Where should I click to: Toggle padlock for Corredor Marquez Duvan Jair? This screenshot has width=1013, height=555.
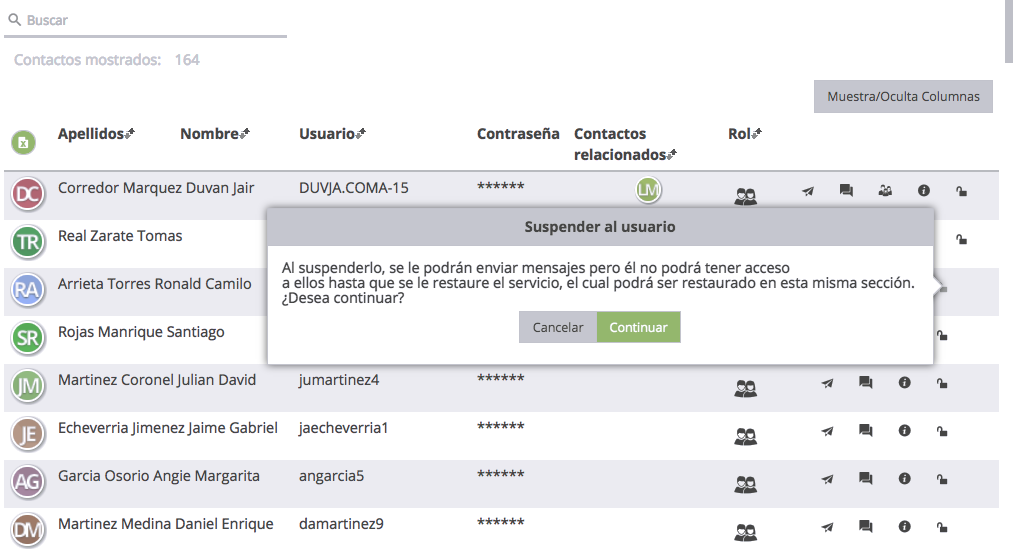pyautogui.click(x=961, y=191)
